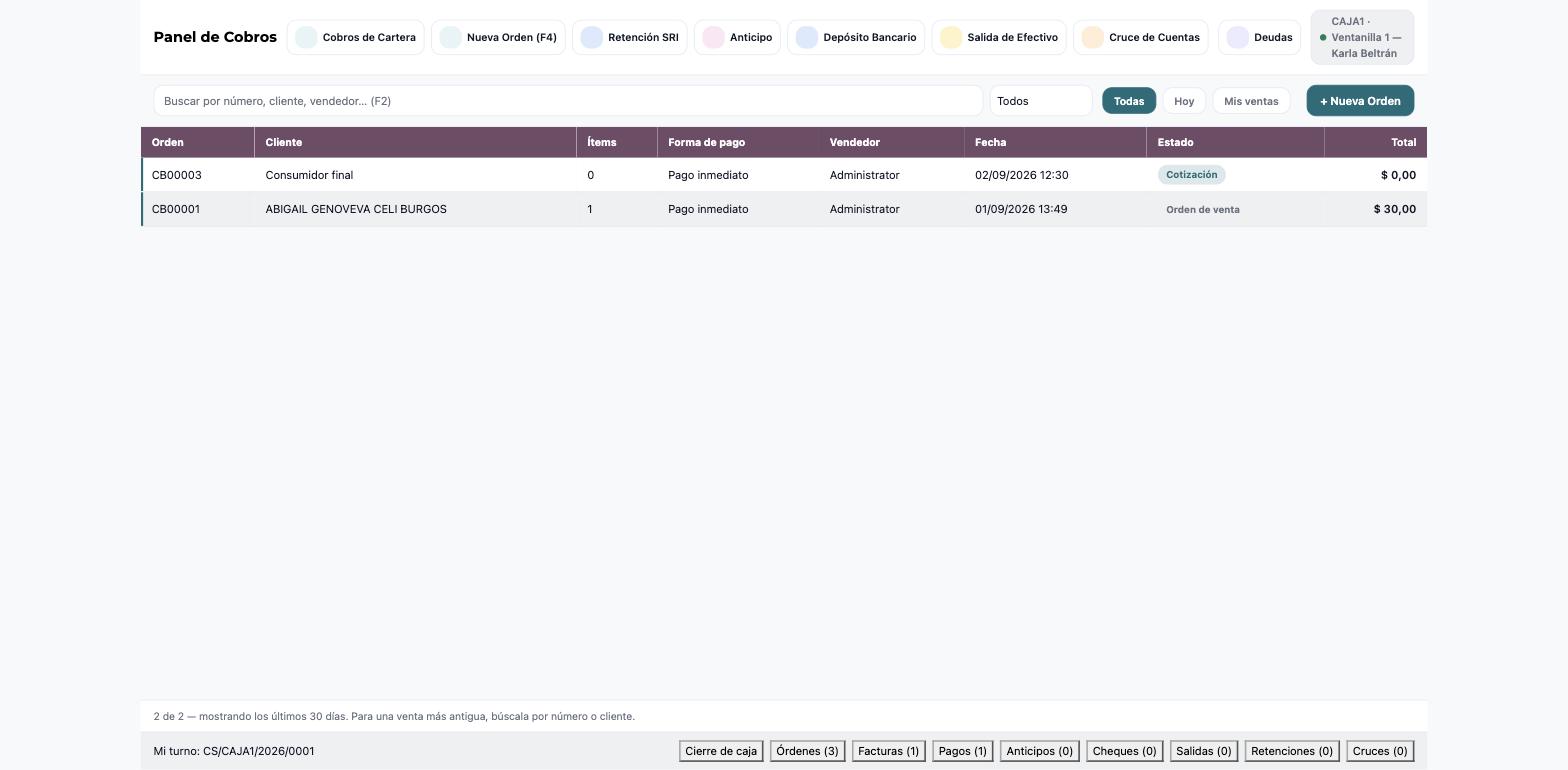This screenshot has width=1568, height=770.
Task: Open Cheques (0)
Action: (1125, 751)
